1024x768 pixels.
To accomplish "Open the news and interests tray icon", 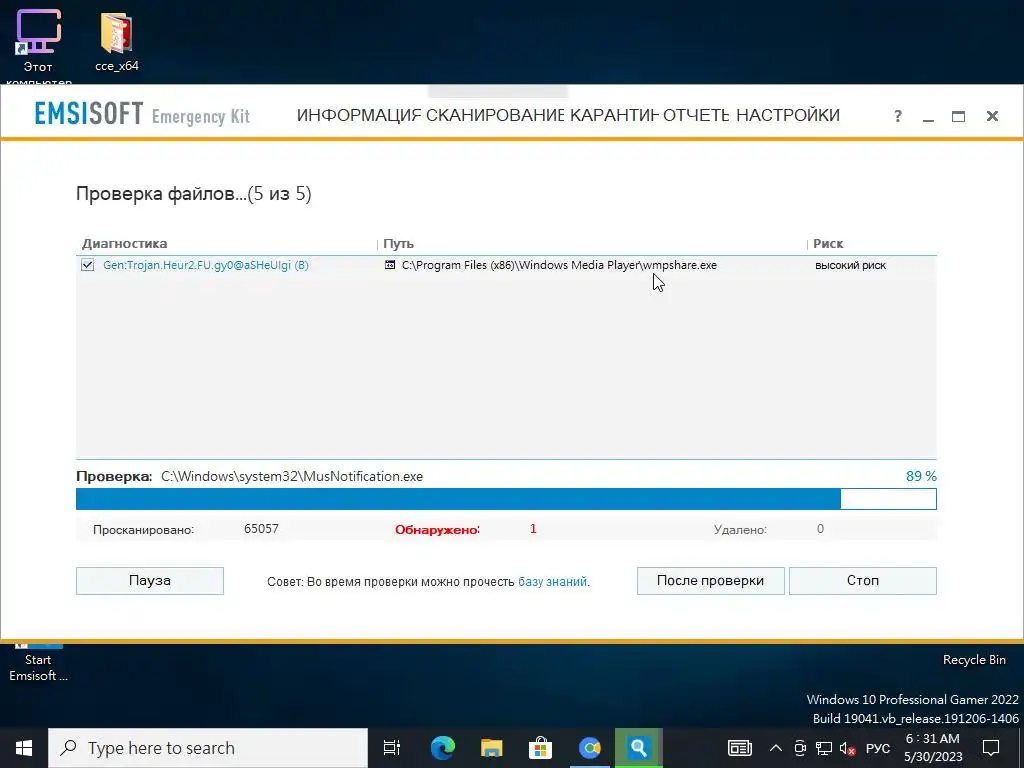I will (739, 748).
